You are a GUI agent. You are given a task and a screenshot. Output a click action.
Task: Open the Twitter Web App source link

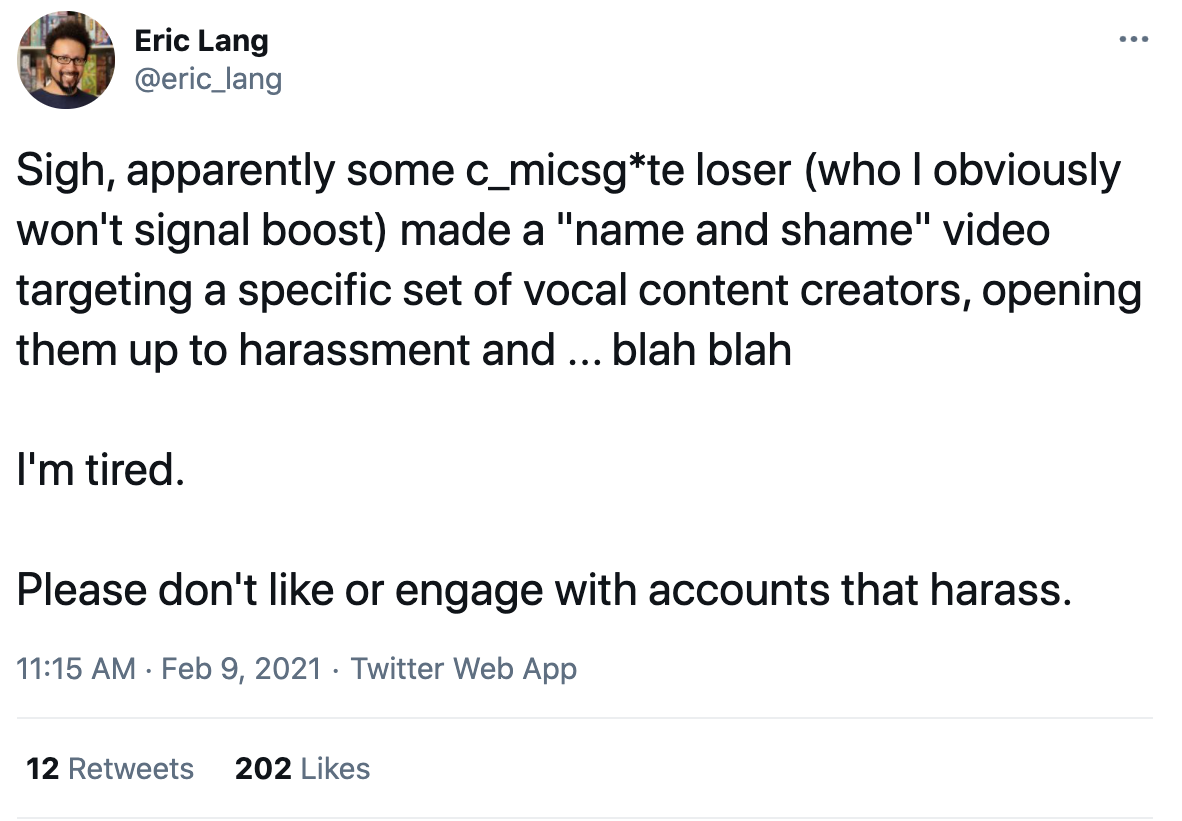(464, 669)
